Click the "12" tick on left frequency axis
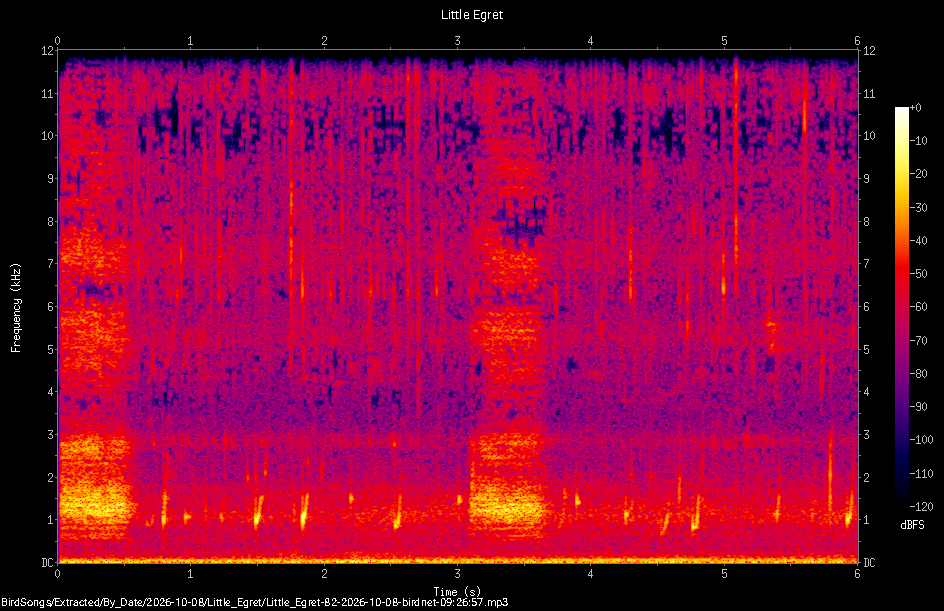This screenshot has width=944, height=611. [x=48, y=51]
